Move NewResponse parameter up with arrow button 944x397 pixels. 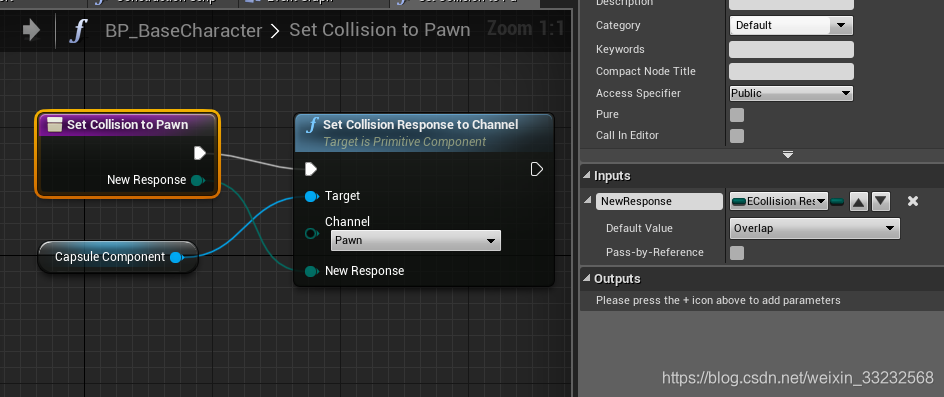click(859, 202)
